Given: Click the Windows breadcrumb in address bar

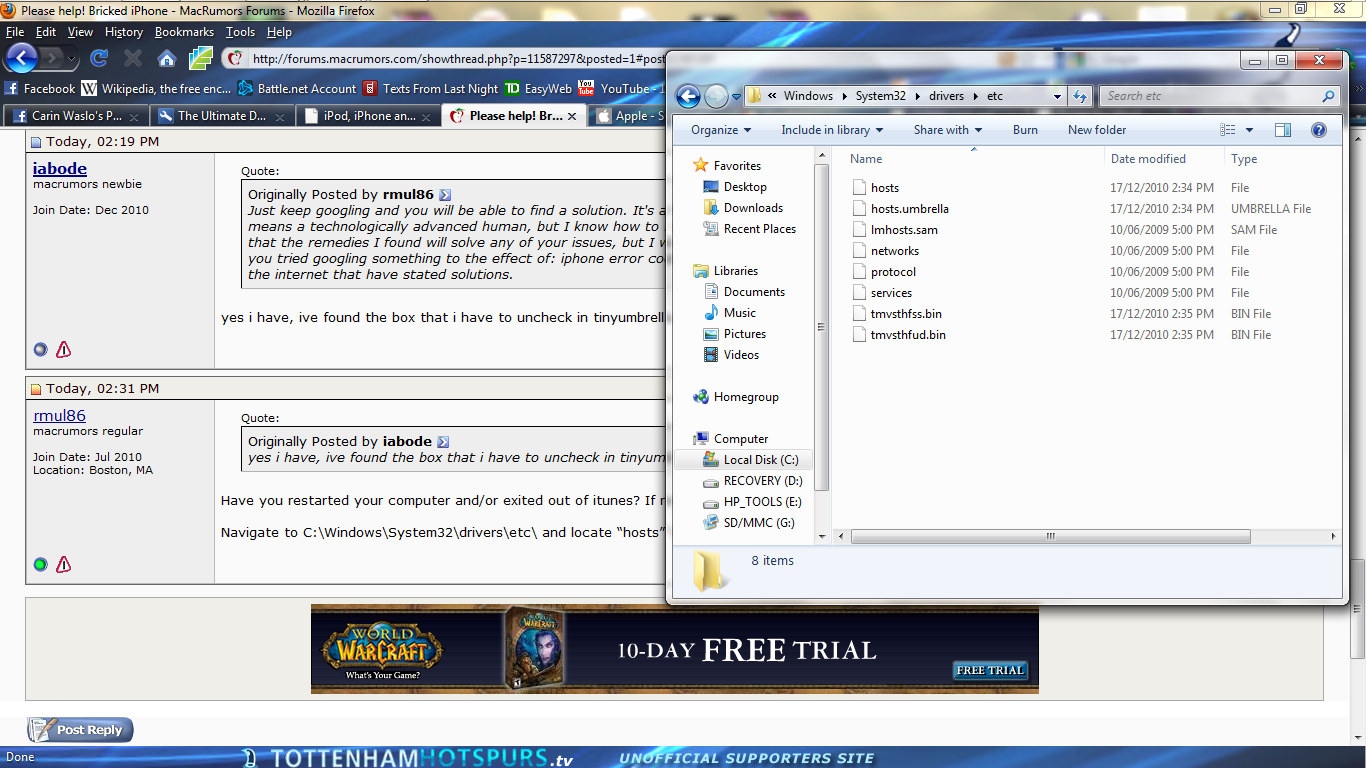Looking at the screenshot, I should (808, 97).
